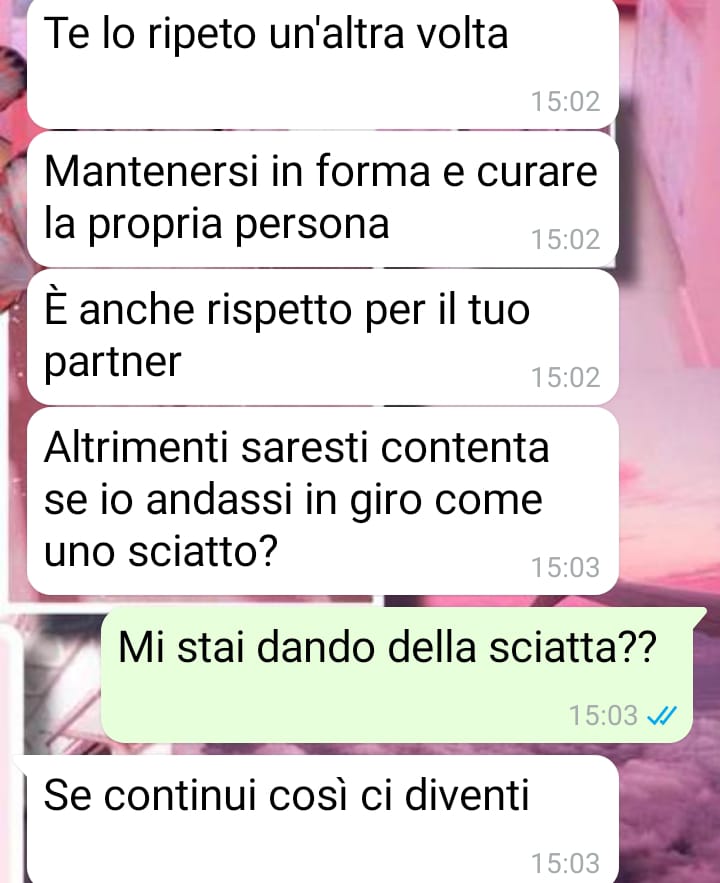Tap the word 'partner' in the third message
This screenshot has width=720, height=883.
[x=113, y=362]
